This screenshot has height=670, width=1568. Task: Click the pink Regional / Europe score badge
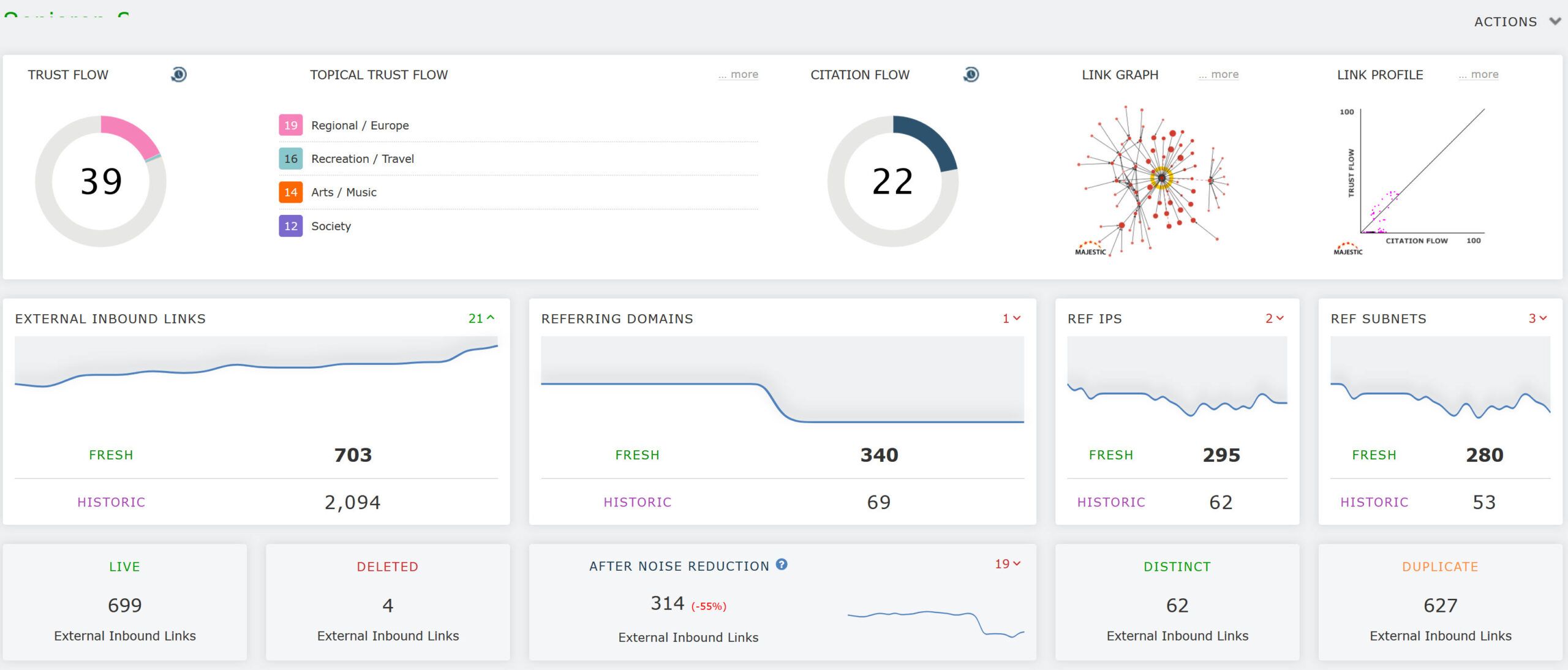290,125
